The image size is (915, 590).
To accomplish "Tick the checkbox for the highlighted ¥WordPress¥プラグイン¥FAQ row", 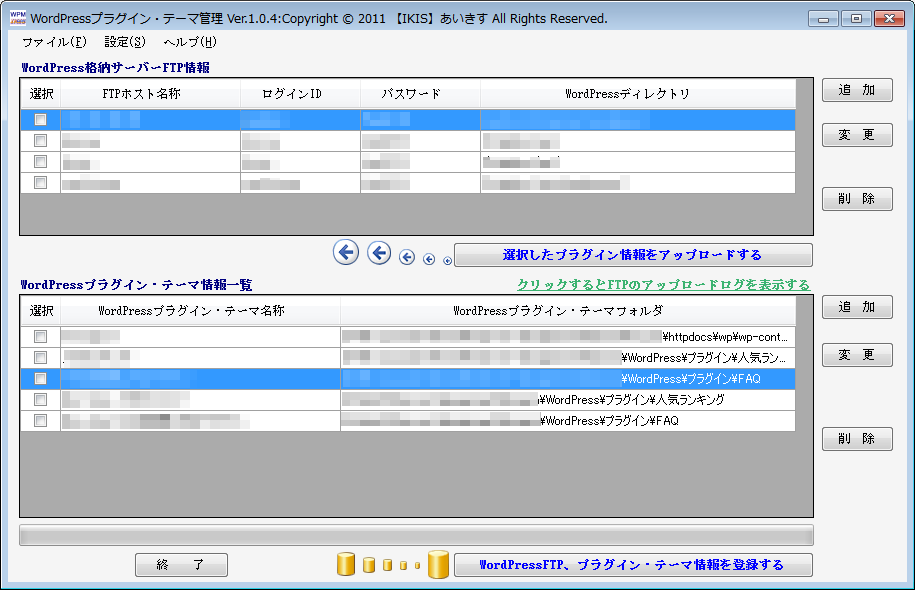I will tap(40, 379).
